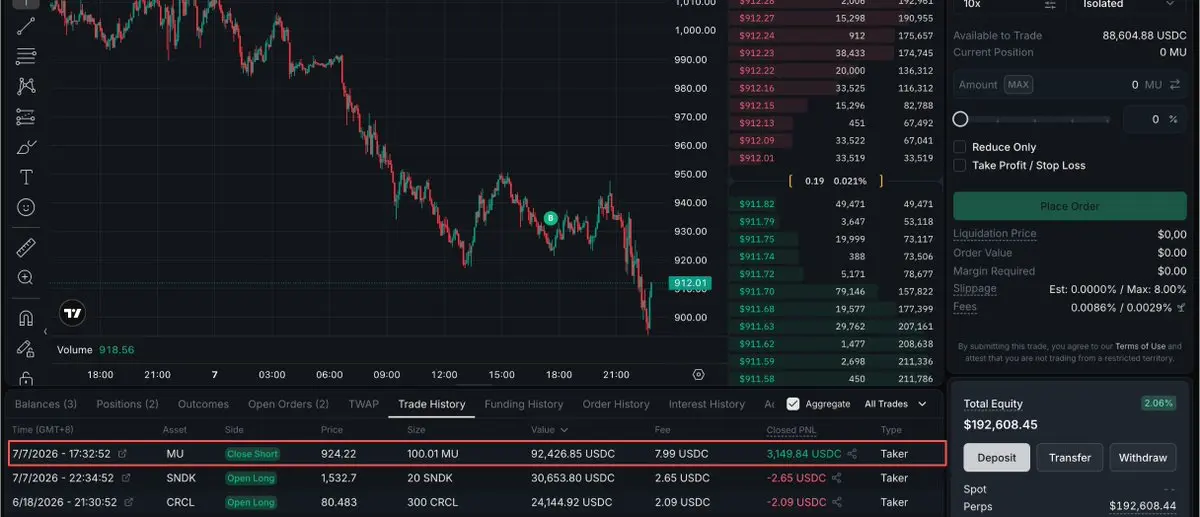Toggle the magnet snap mode

(27, 319)
